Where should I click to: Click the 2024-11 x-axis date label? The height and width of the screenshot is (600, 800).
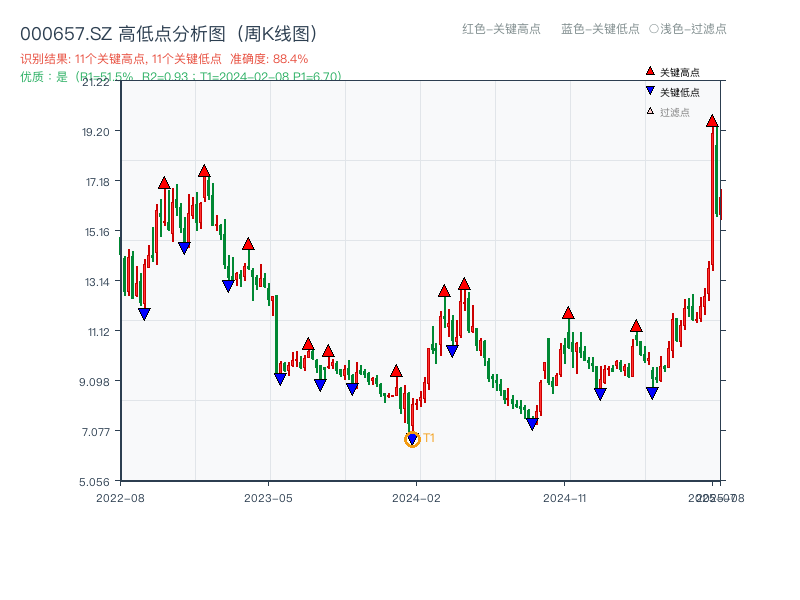tap(565, 498)
